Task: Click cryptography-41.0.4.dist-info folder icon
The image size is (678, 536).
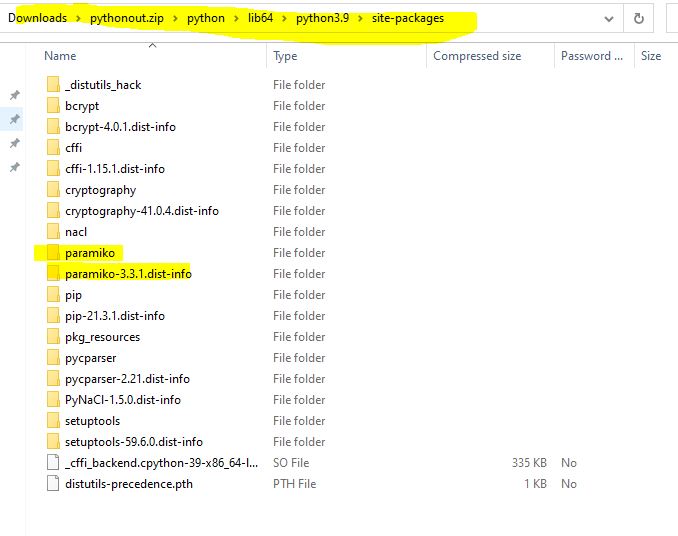Action: tap(53, 211)
